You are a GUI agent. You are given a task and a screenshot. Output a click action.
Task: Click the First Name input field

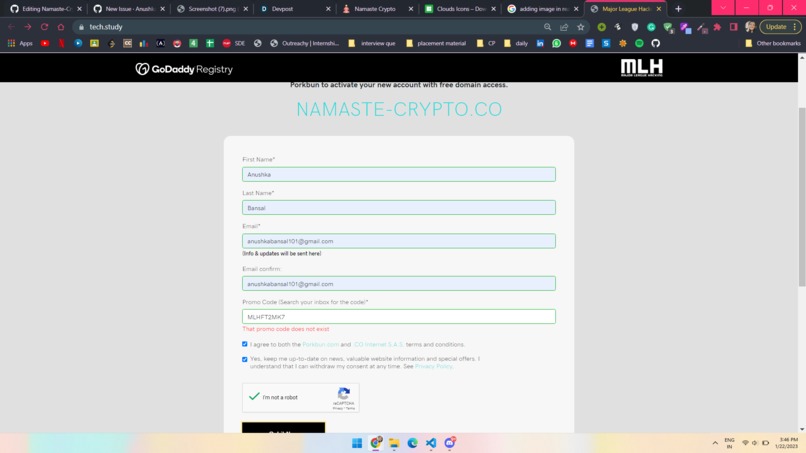coord(398,174)
